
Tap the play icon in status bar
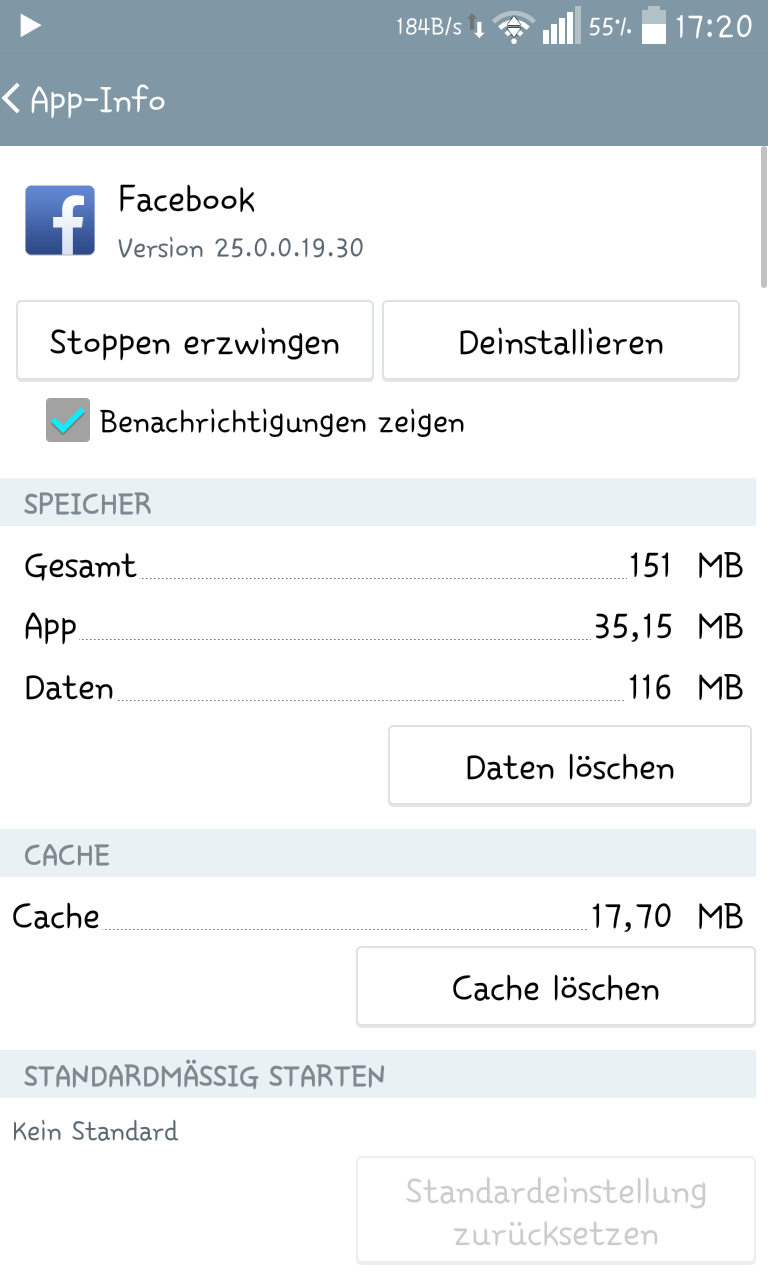[30, 27]
